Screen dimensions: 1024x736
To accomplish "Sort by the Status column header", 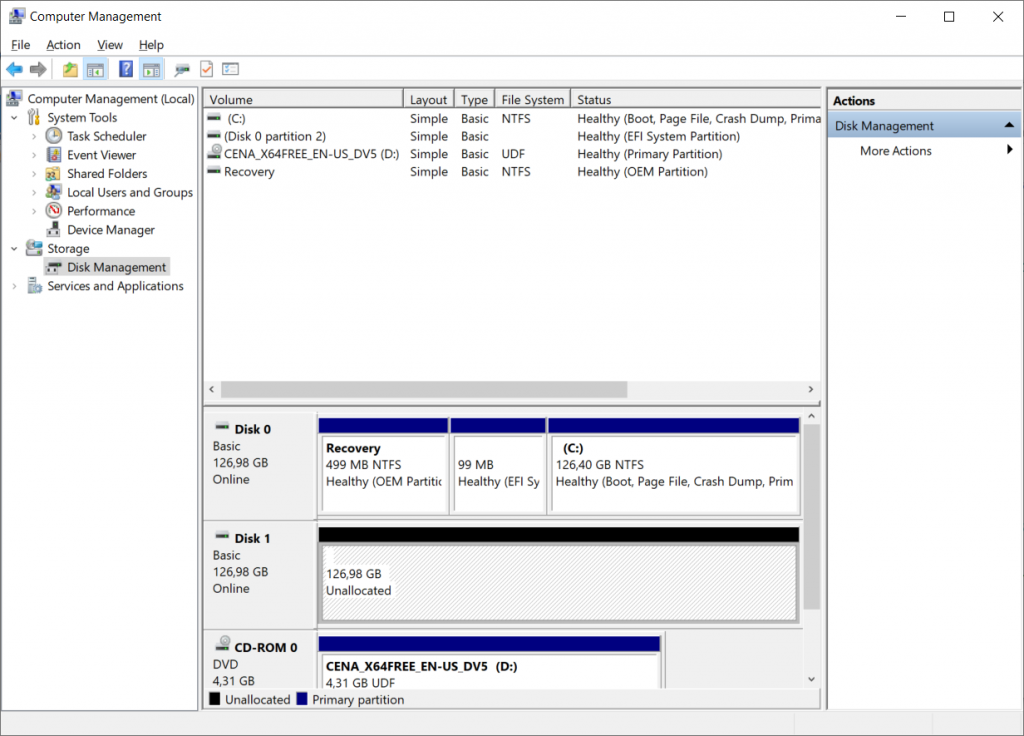I will (x=696, y=99).
